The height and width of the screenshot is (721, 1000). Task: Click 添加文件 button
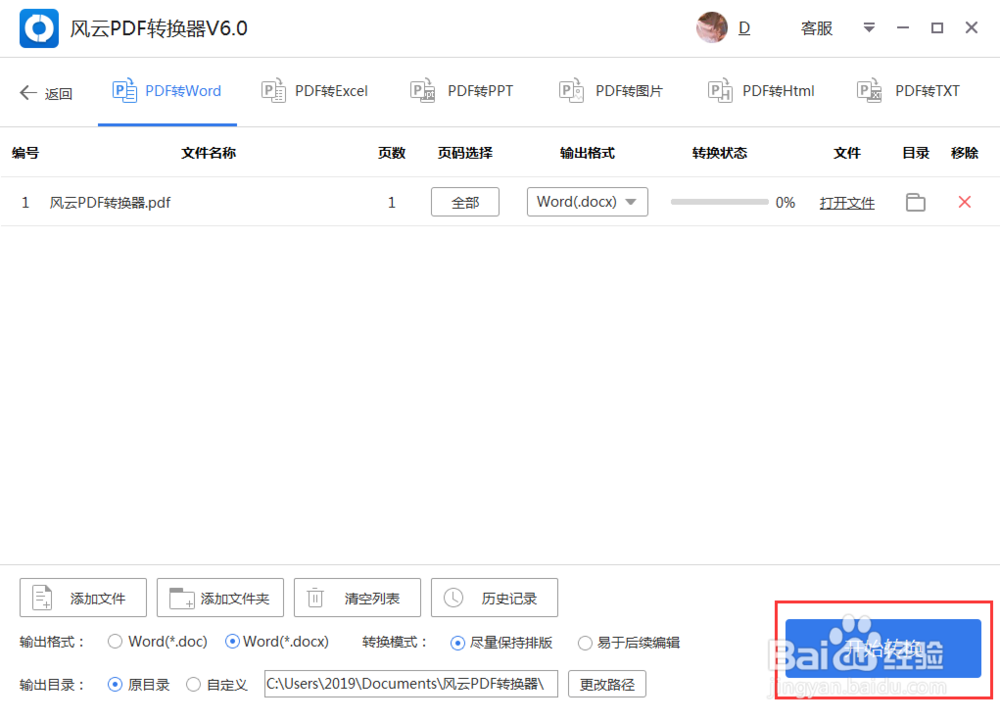[x=83, y=598]
